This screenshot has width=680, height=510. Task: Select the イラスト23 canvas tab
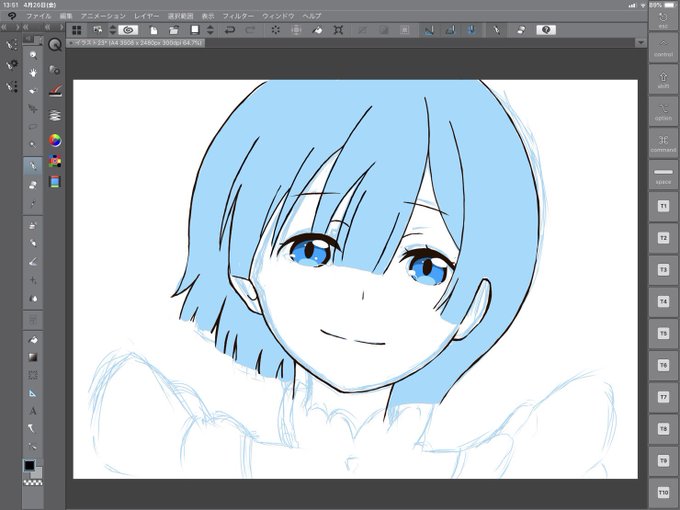[135, 42]
